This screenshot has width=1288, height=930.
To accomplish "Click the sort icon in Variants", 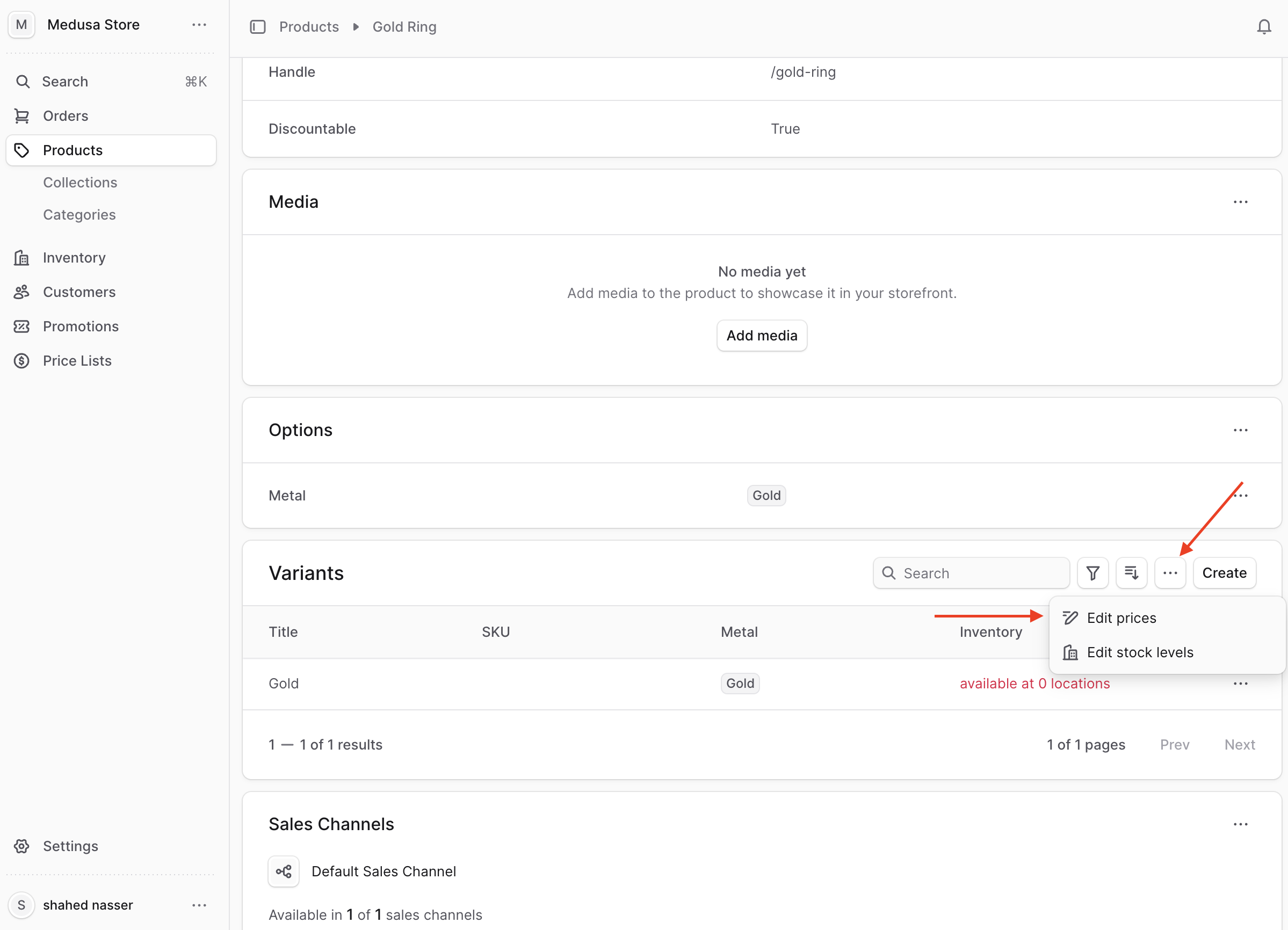I will tap(1131, 573).
